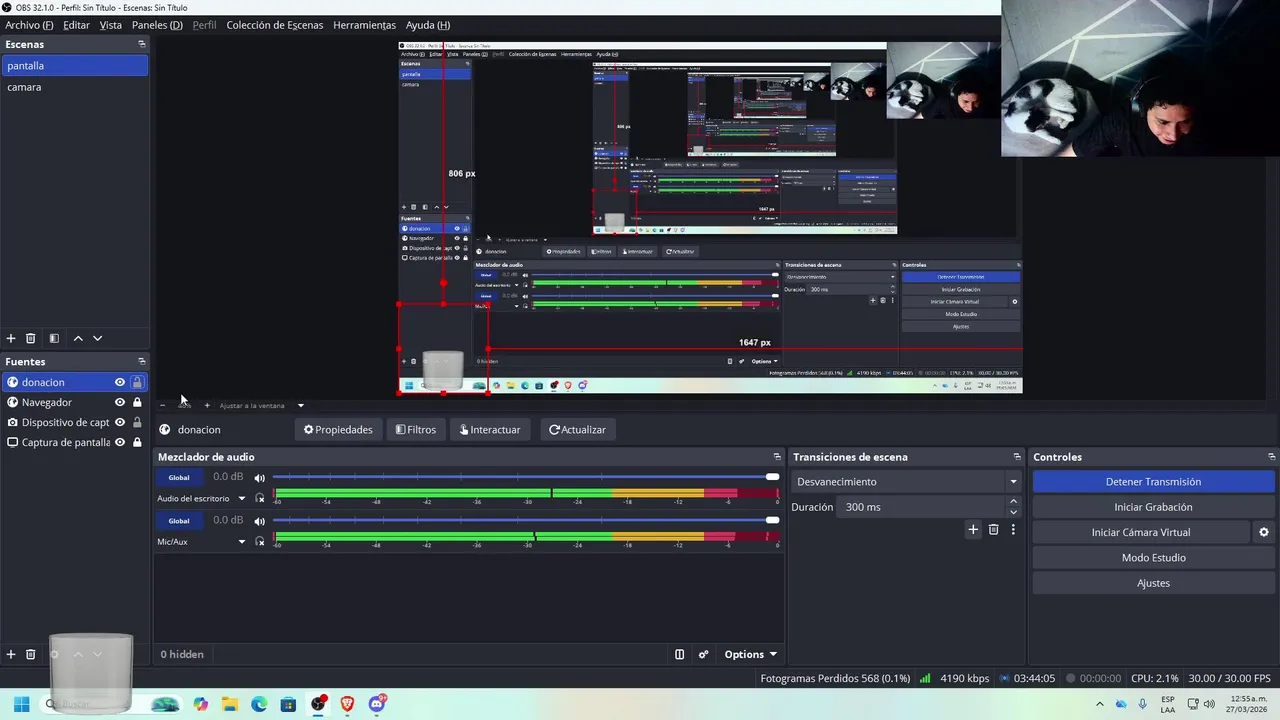Add a new scene with plus icon
The height and width of the screenshot is (720, 1280).
coord(11,339)
